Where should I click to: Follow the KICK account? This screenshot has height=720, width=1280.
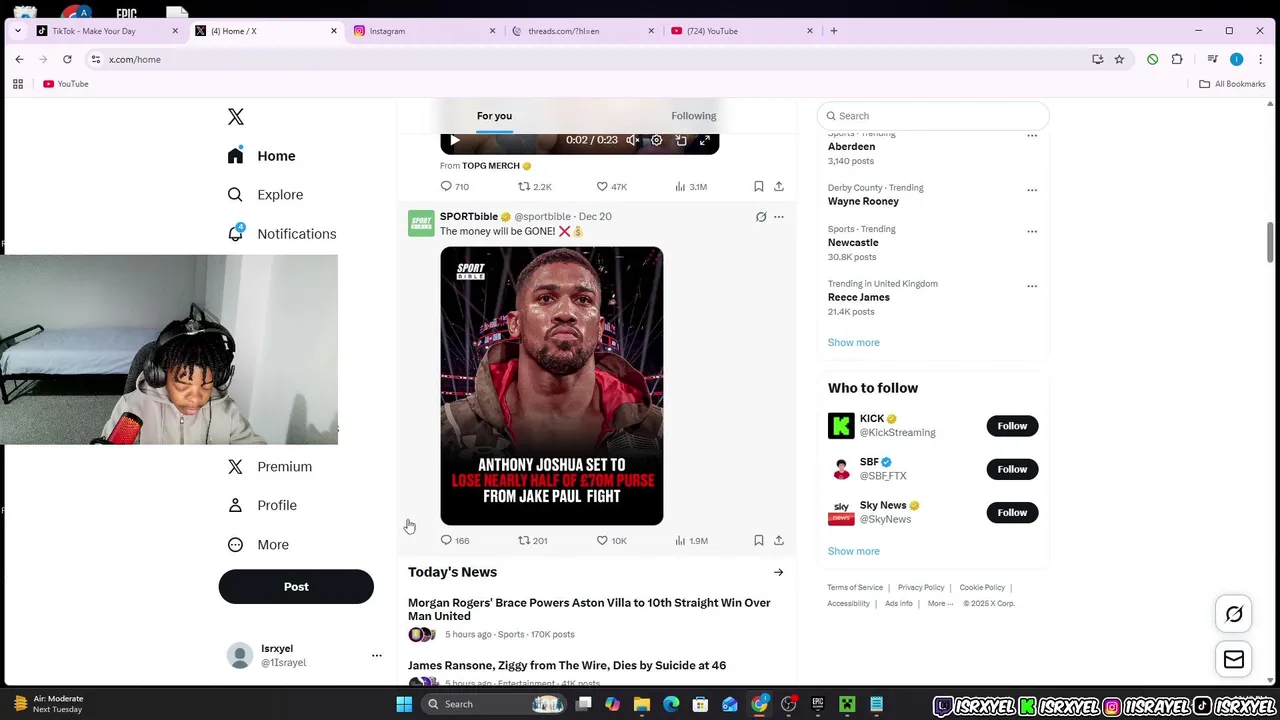[x=1012, y=426]
